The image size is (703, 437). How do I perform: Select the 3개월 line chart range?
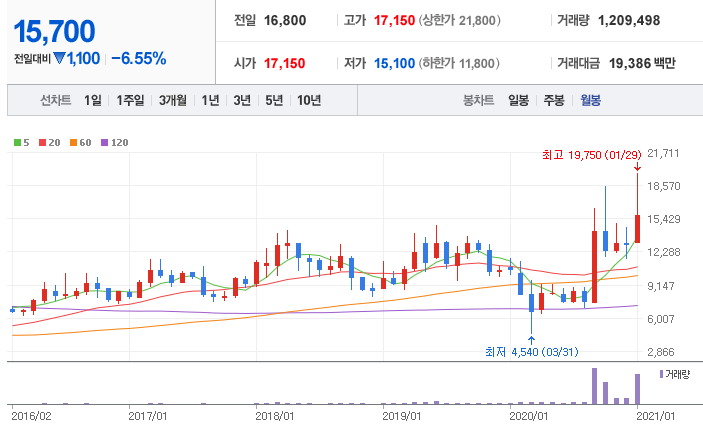(x=173, y=100)
